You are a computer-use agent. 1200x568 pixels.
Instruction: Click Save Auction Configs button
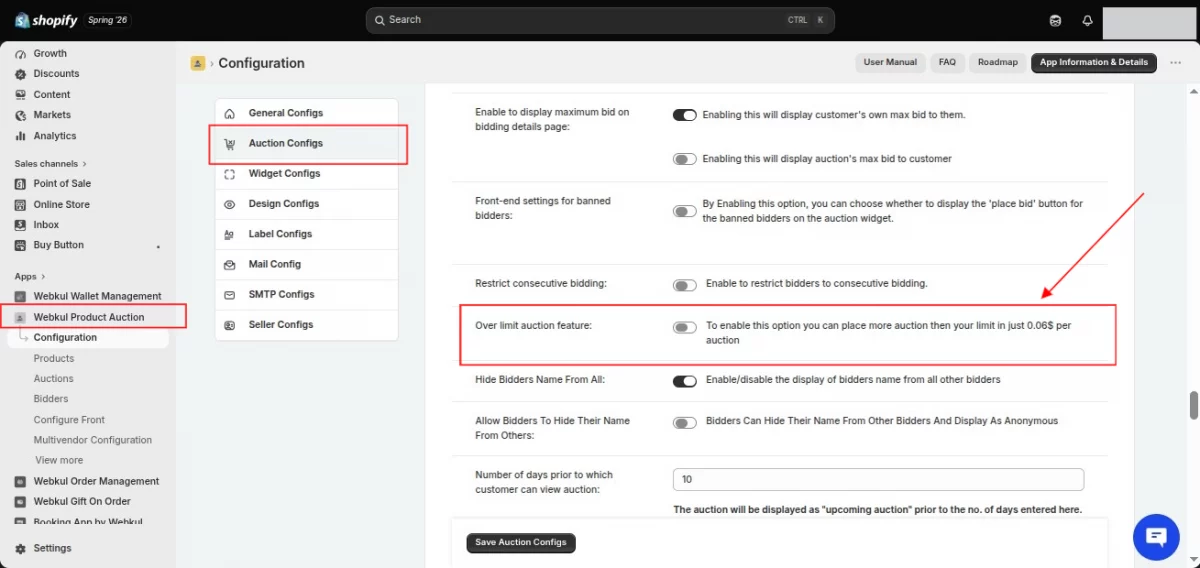point(521,543)
